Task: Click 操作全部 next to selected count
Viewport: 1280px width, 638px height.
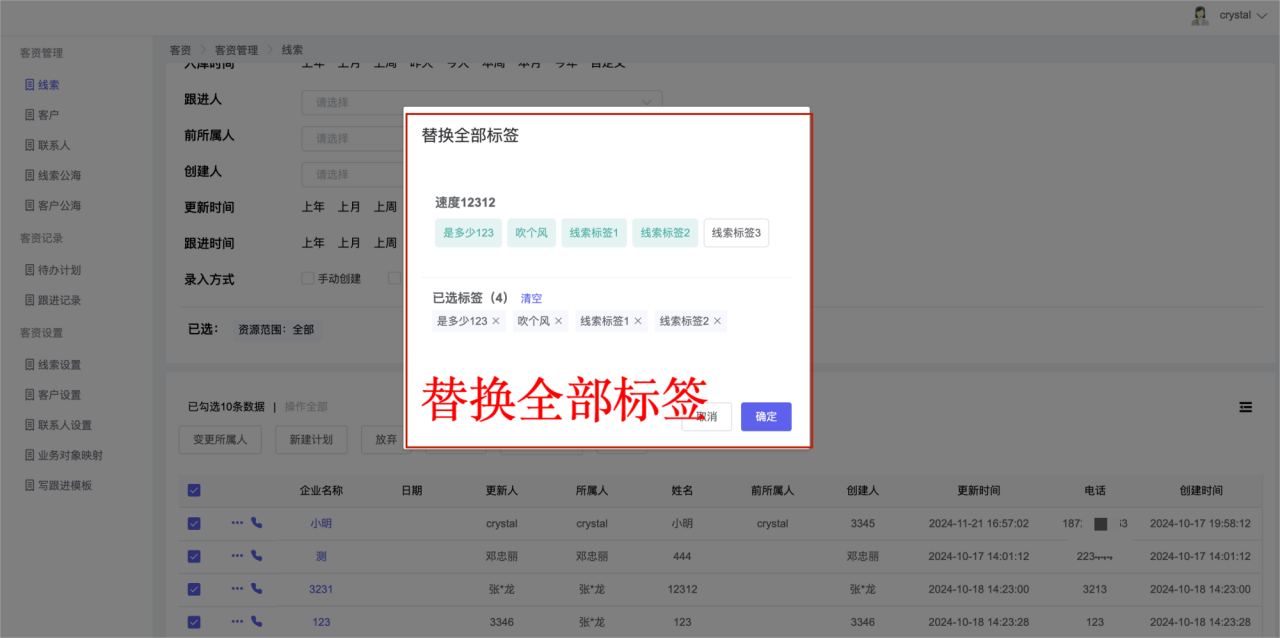Action: click(306, 407)
